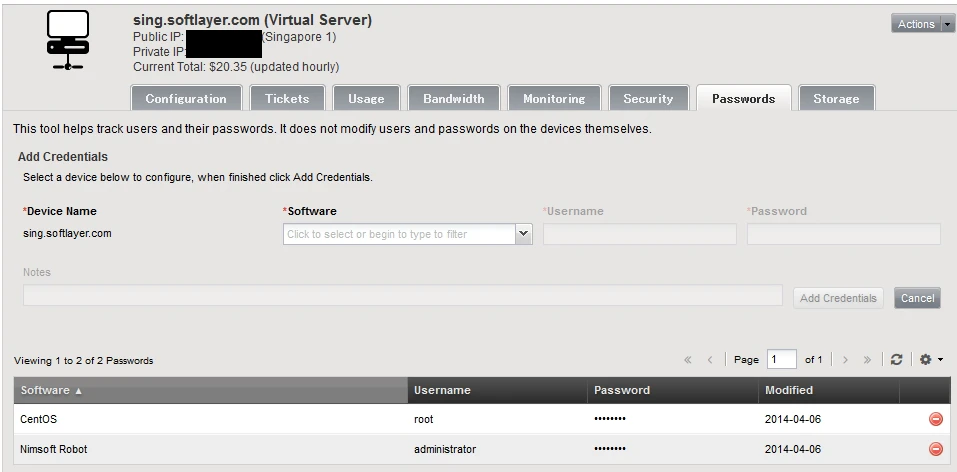
Task: Switch to the Bandwidth tab
Action: 453,98
